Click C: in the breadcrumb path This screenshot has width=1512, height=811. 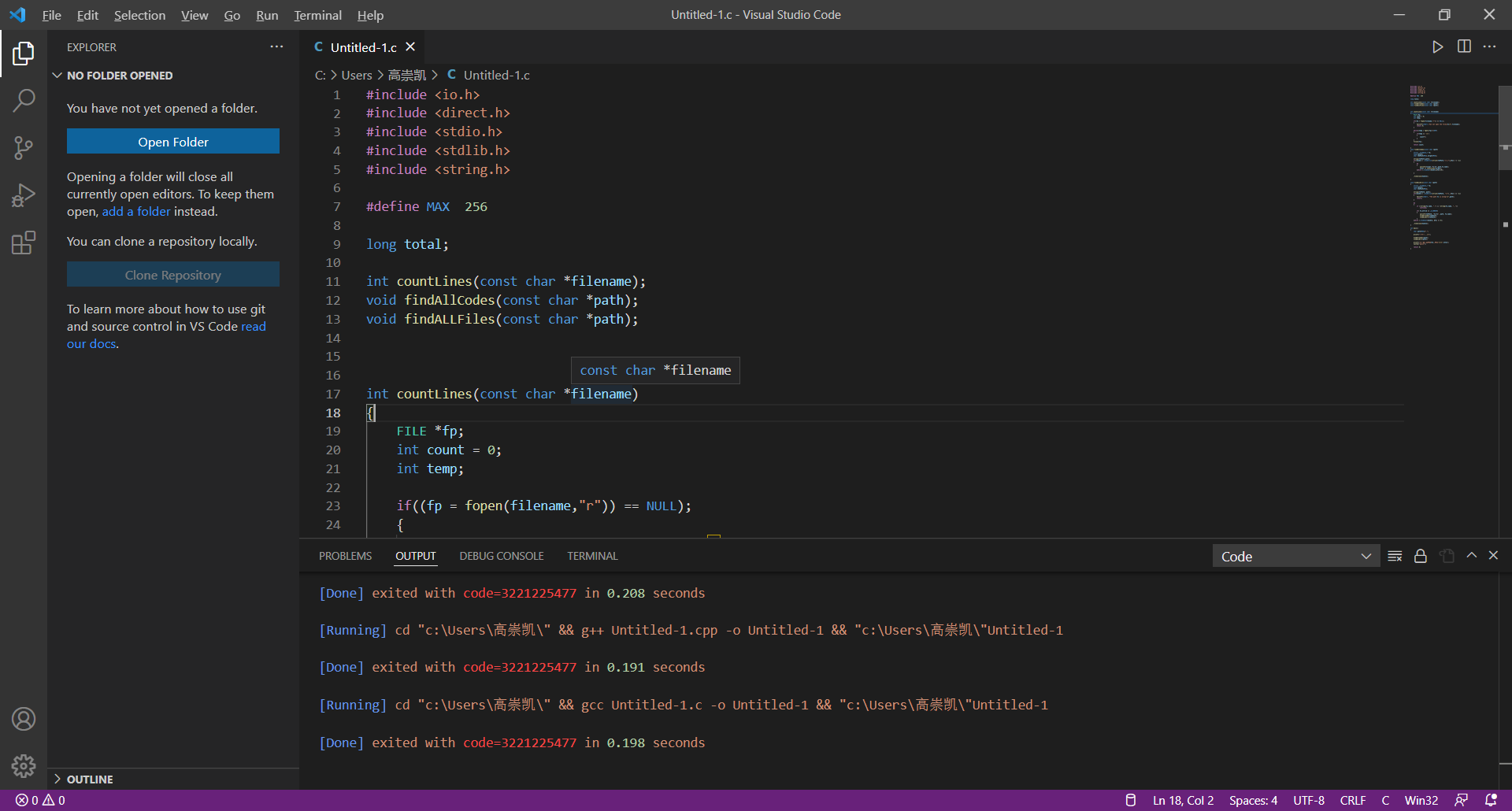tap(321, 75)
